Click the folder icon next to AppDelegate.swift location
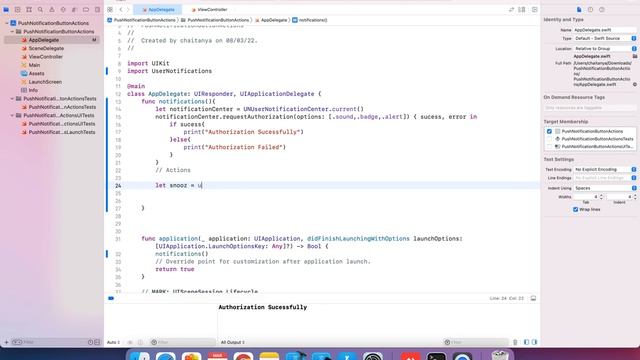640x360 pixels. 635,56
